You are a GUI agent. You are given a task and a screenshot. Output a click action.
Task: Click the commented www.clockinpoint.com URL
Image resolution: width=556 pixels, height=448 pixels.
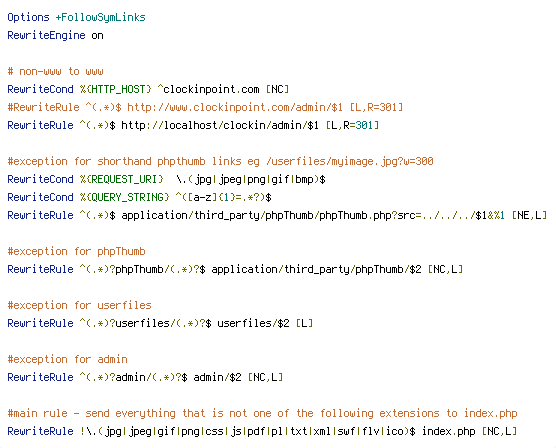[234, 107]
